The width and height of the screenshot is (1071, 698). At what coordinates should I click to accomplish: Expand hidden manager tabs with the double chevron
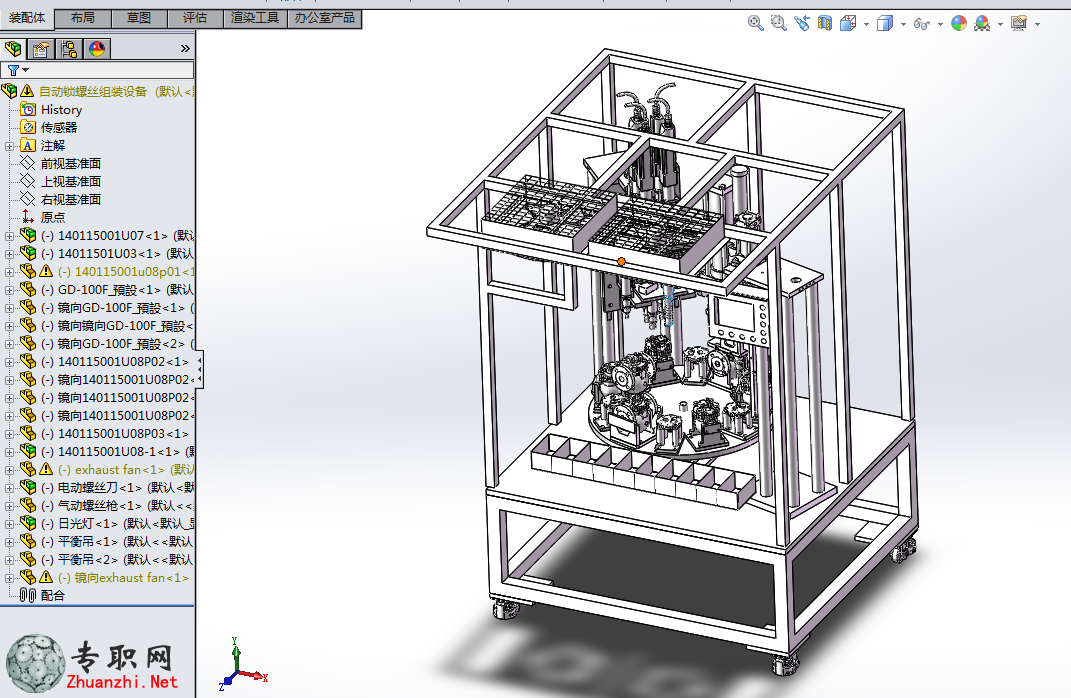tap(185, 48)
